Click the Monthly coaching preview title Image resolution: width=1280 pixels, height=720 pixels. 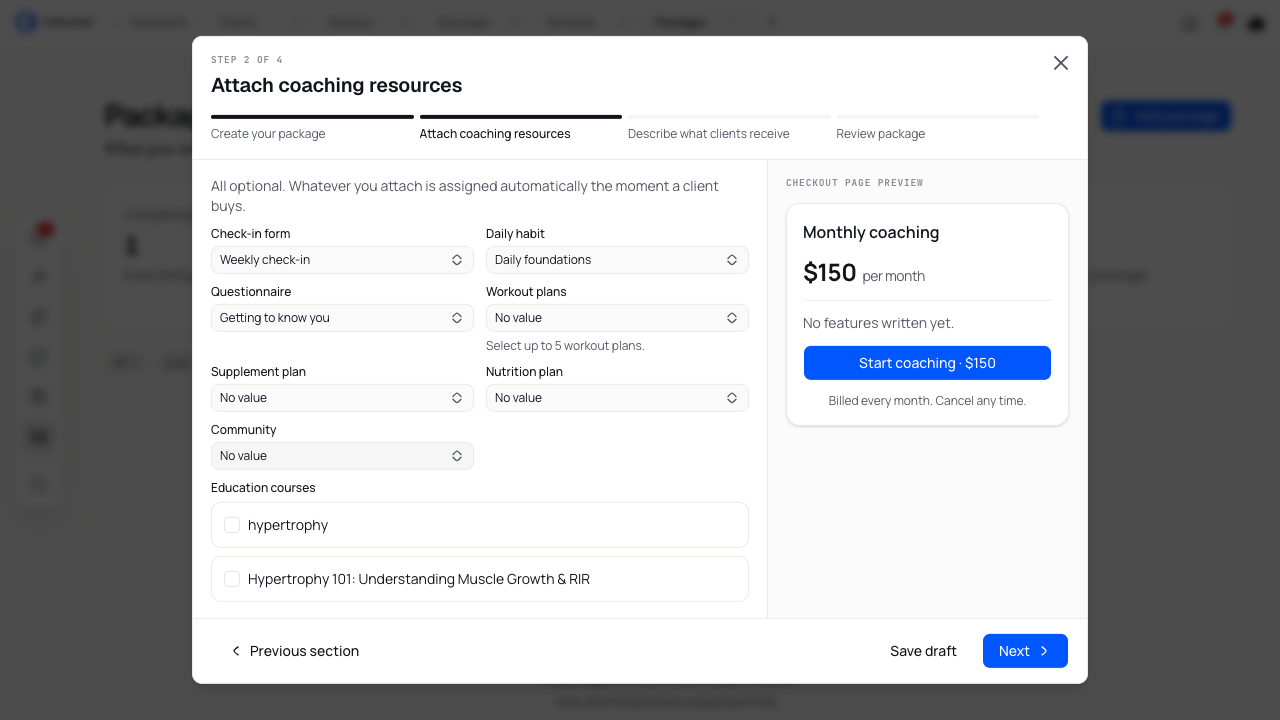click(871, 233)
